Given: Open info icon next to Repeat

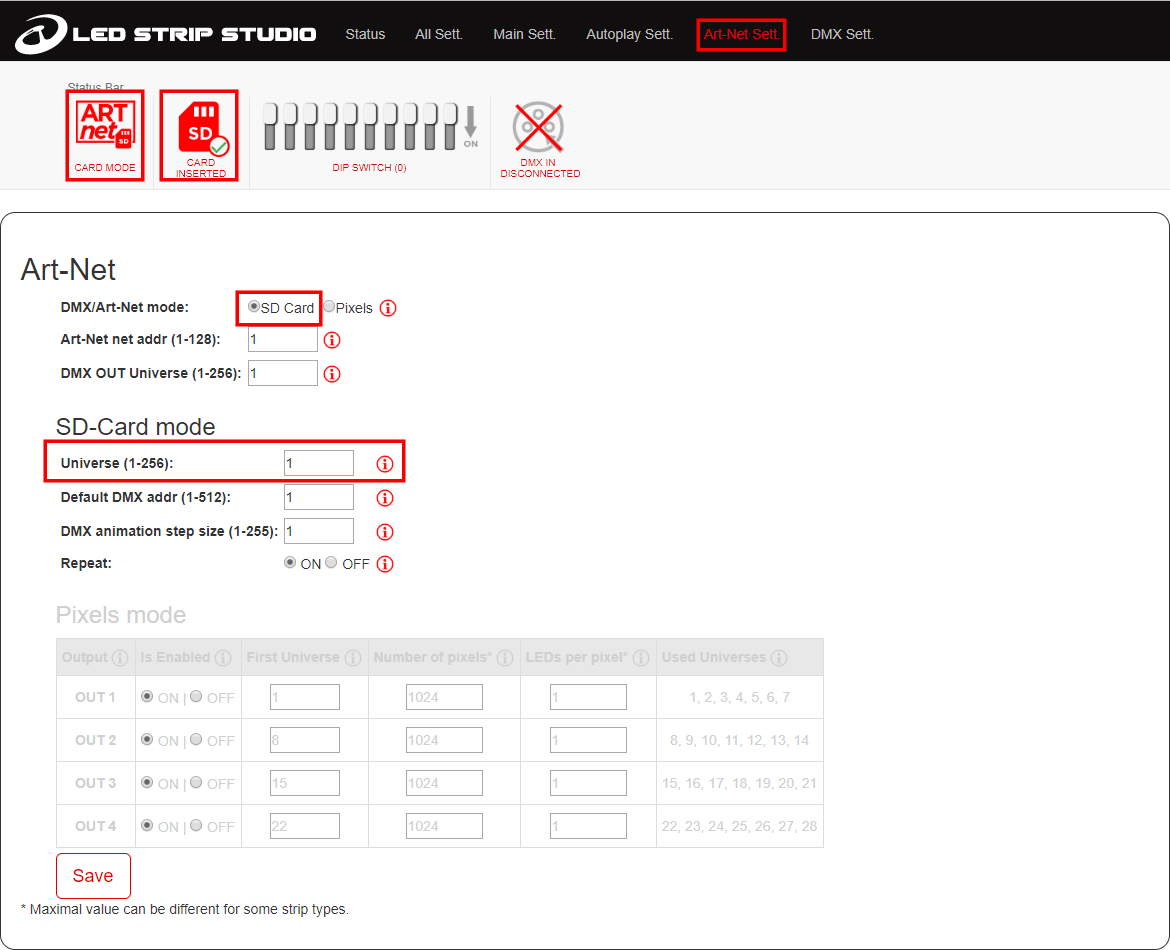Looking at the screenshot, I should coord(385,564).
